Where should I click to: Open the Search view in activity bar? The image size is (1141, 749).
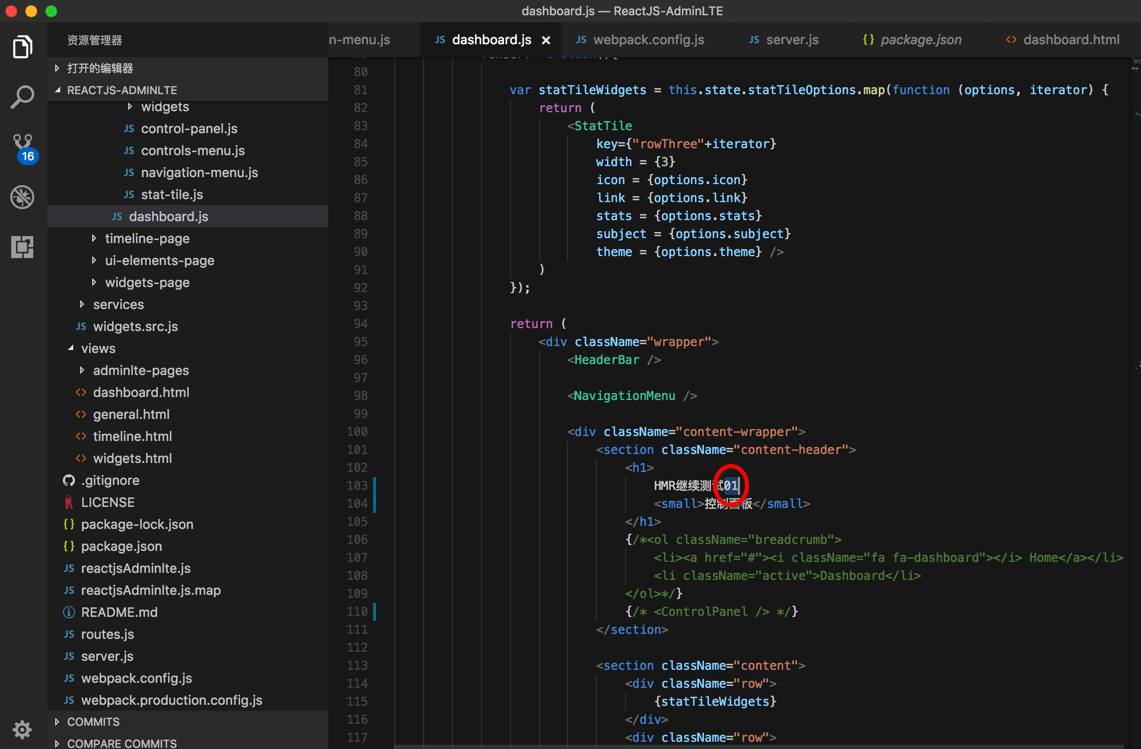22,97
